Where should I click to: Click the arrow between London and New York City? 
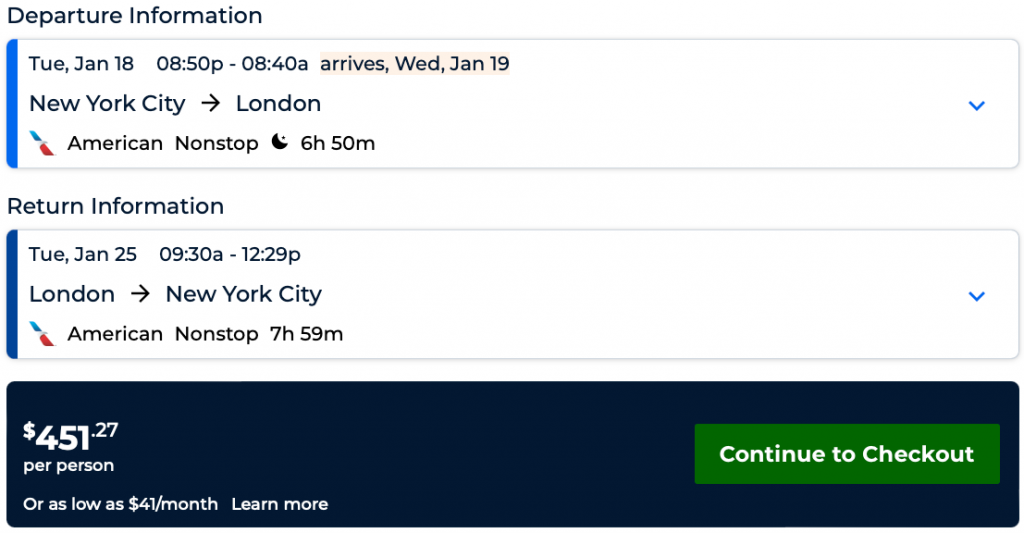140,294
